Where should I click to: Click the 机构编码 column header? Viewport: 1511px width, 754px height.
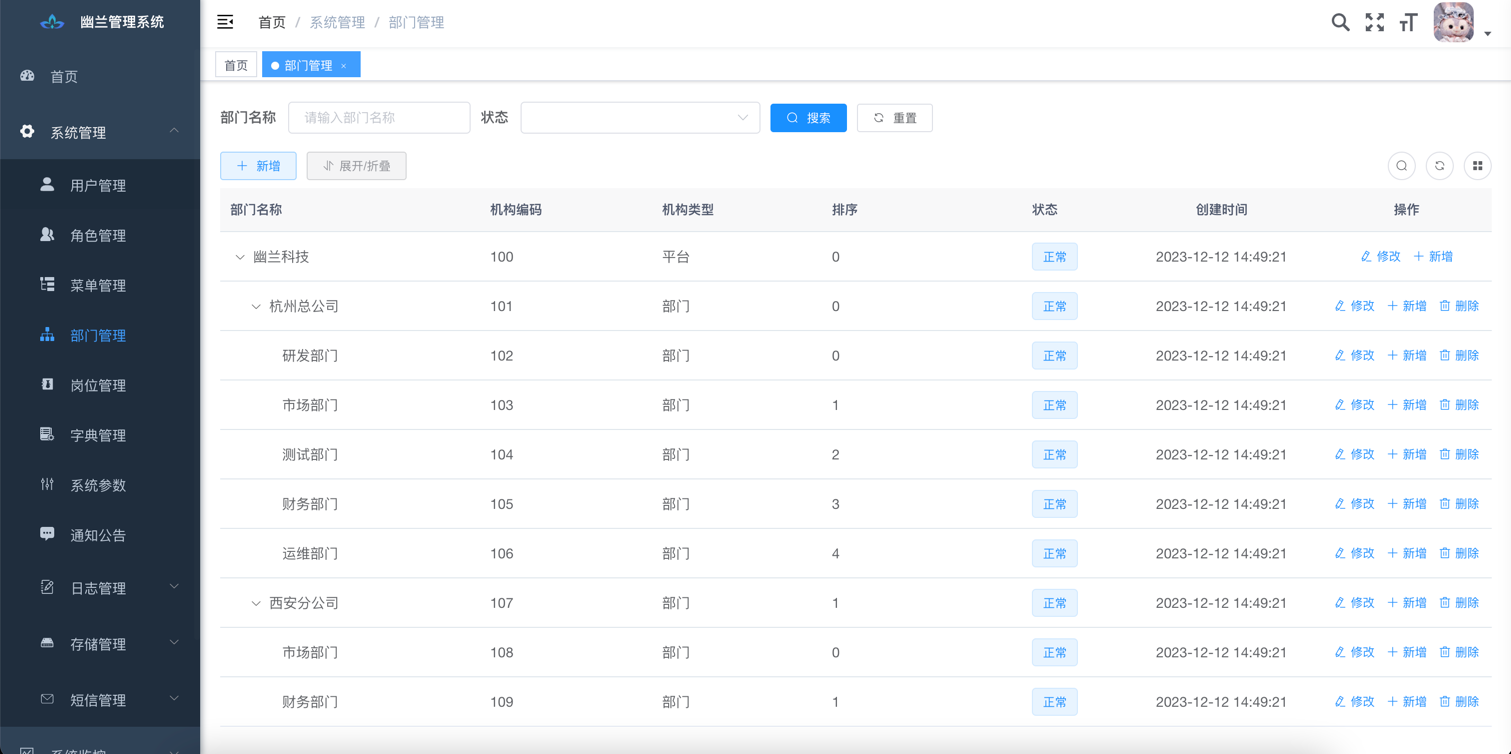516,210
